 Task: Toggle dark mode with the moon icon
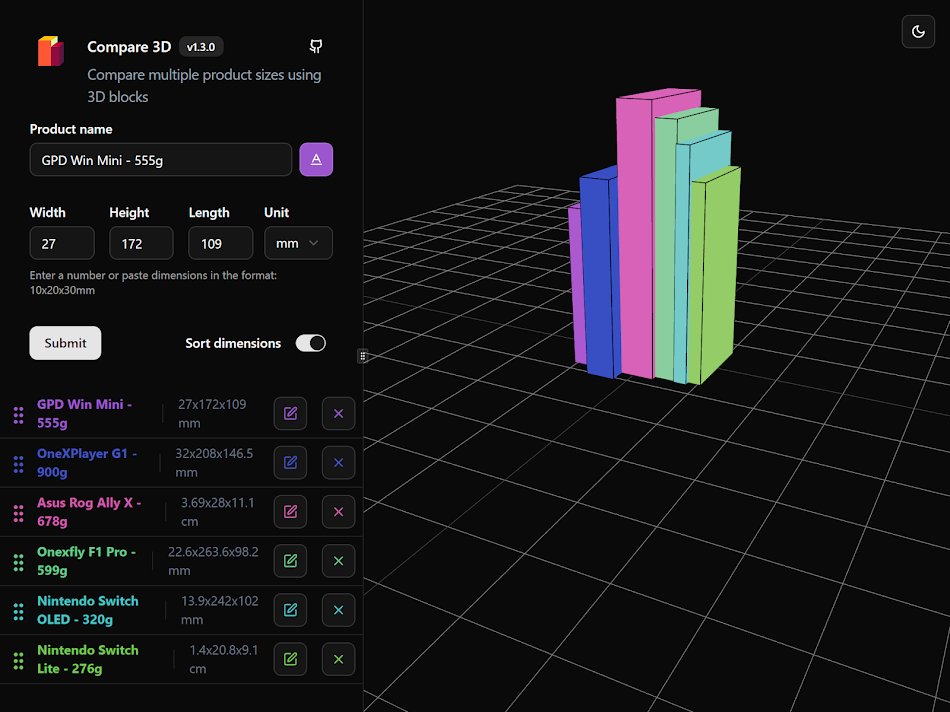click(x=918, y=32)
